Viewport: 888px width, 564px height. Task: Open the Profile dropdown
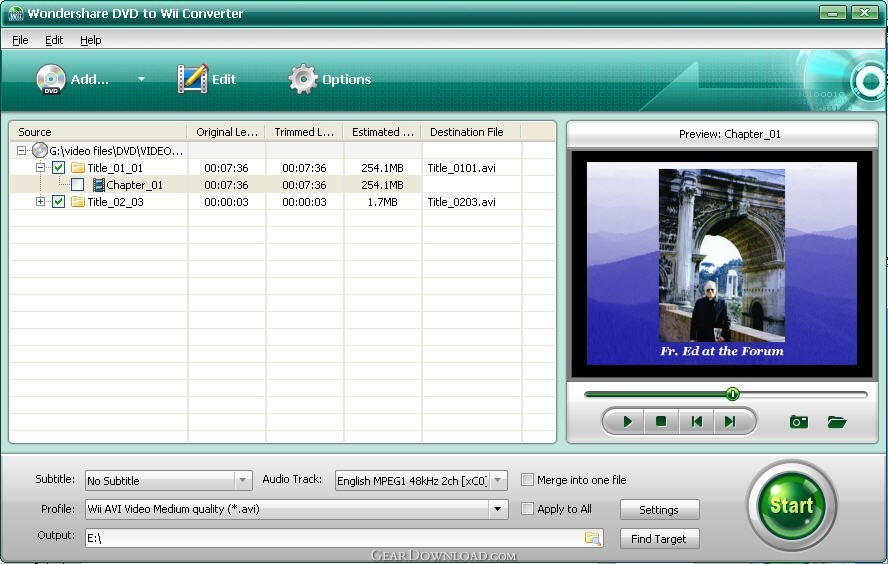(x=497, y=509)
